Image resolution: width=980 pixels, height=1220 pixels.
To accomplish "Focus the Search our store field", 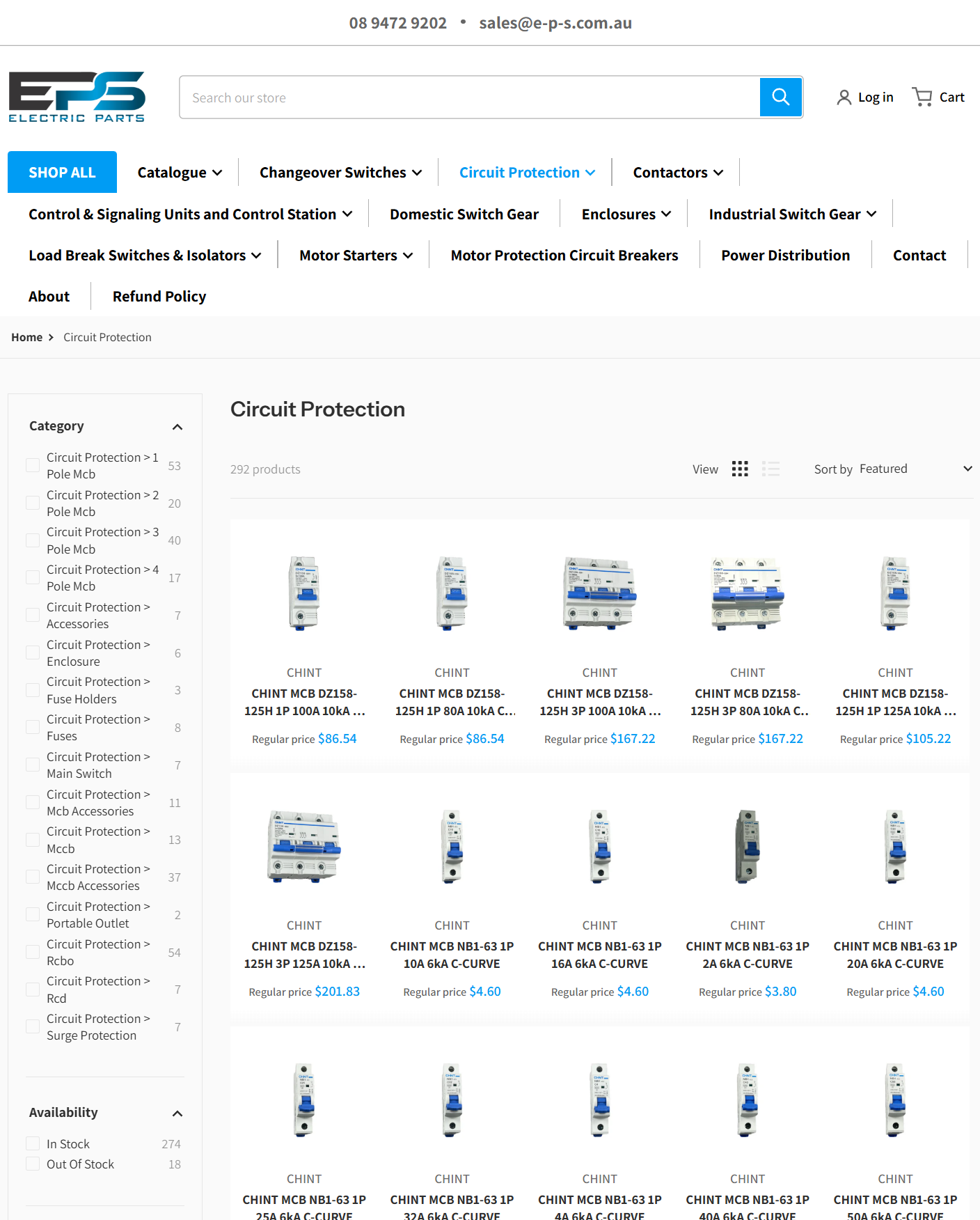I will coord(470,97).
